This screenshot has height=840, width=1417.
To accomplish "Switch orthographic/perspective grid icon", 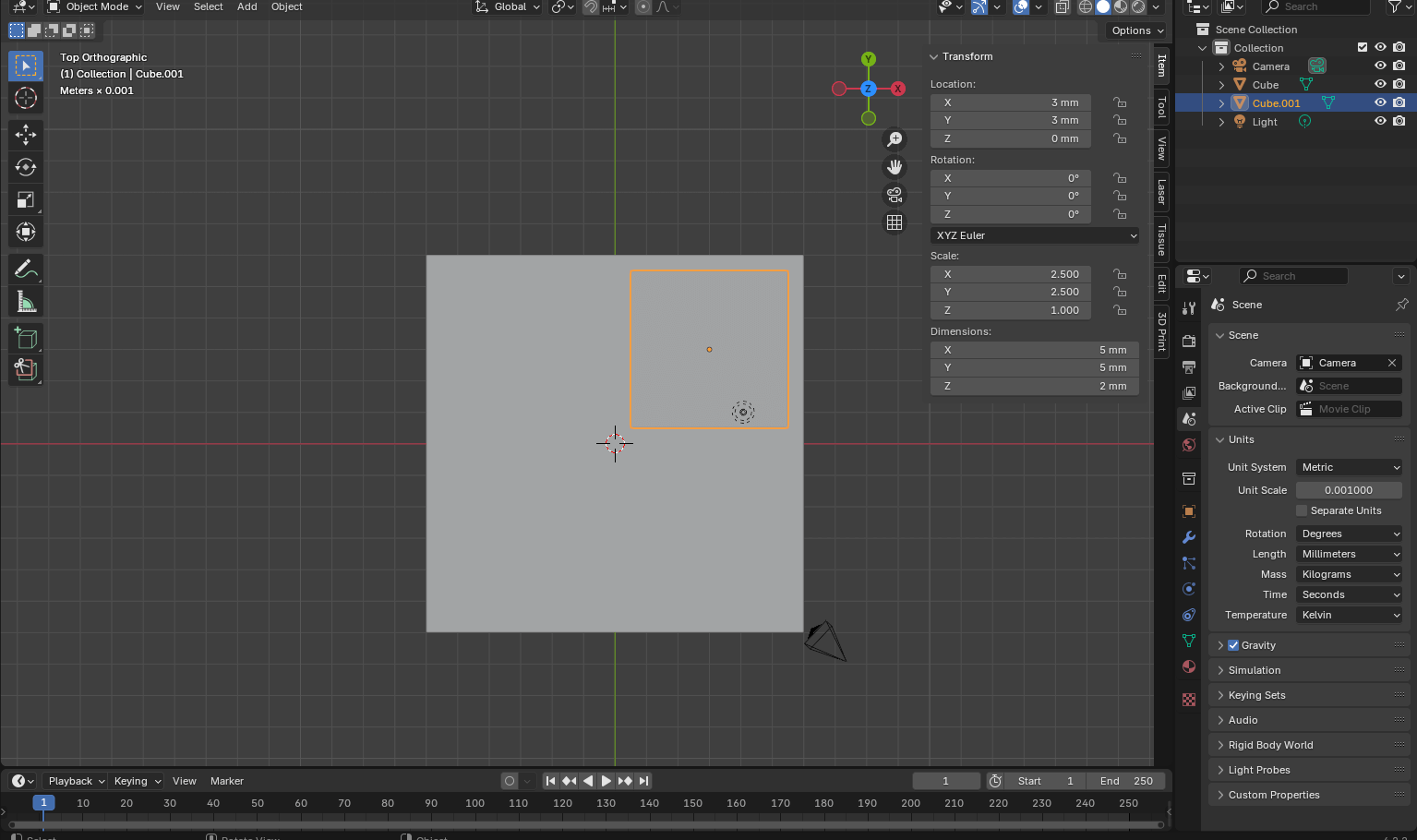I will tap(895, 222).
